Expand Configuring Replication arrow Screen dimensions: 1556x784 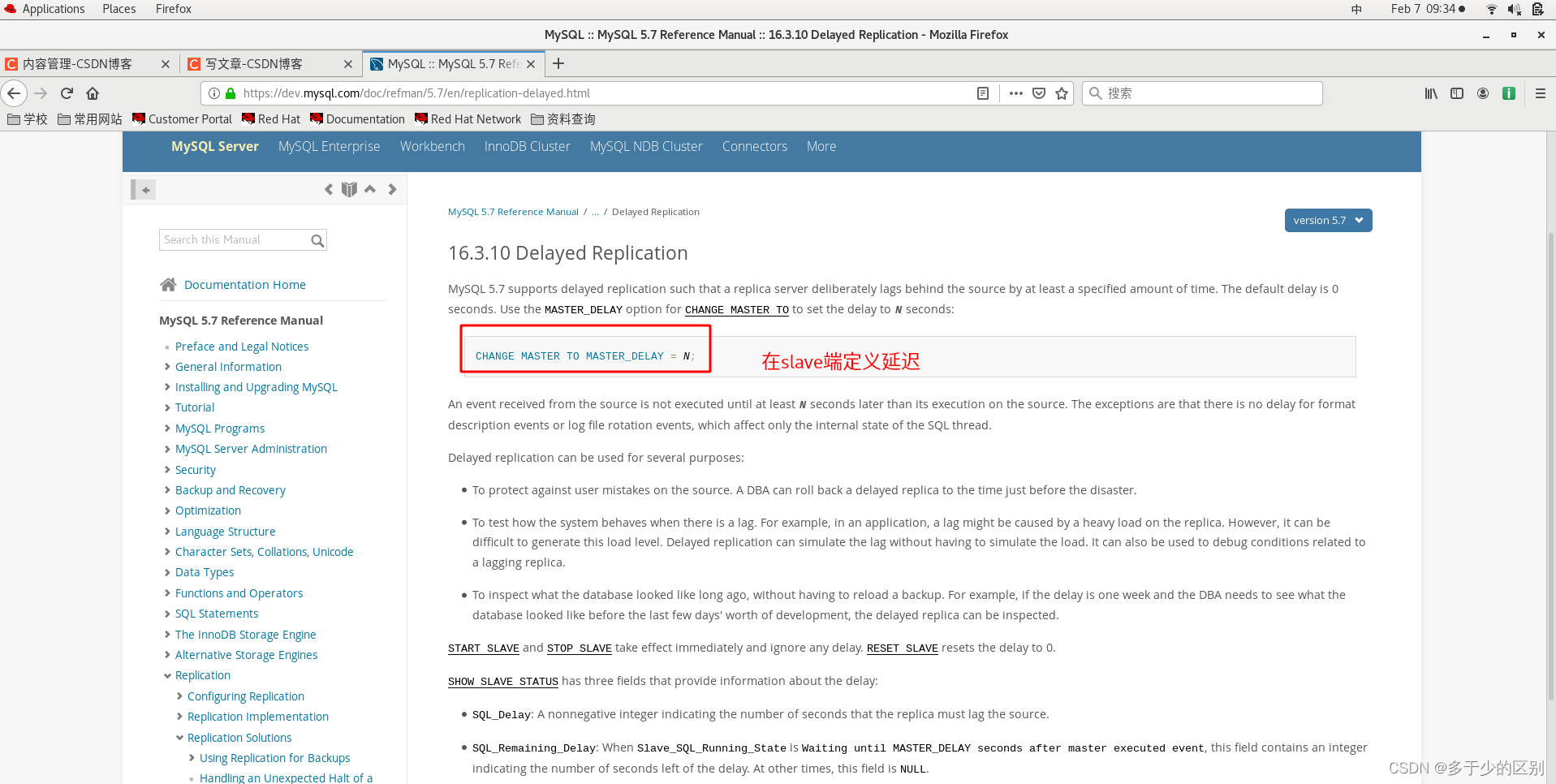pos(179,696)
